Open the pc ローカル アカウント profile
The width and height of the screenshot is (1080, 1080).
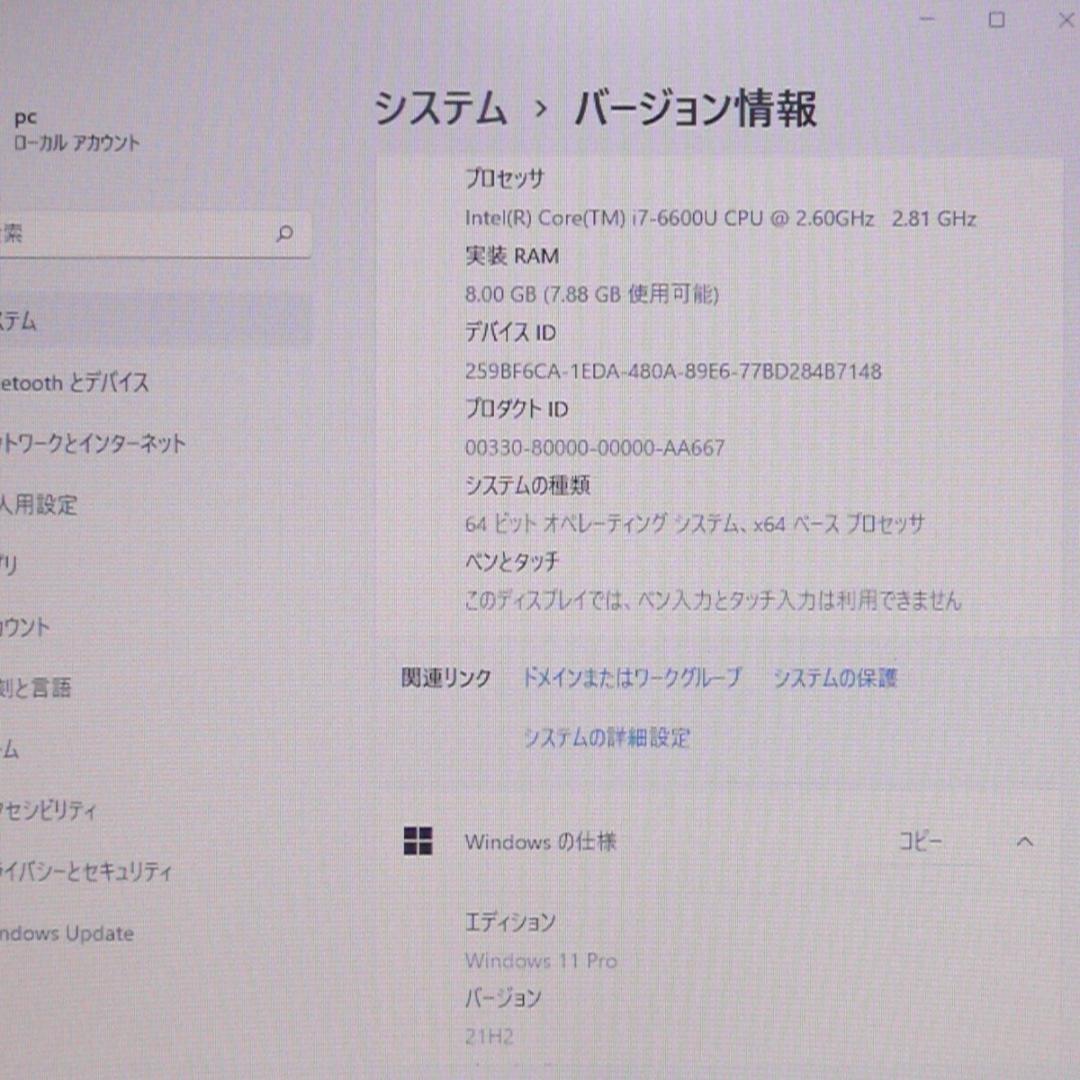76,131
